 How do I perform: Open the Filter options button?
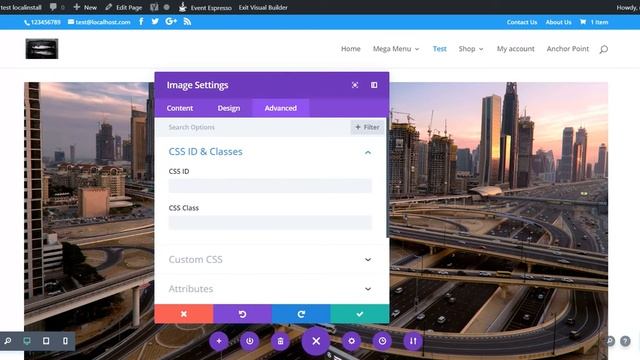pos(367,127)
